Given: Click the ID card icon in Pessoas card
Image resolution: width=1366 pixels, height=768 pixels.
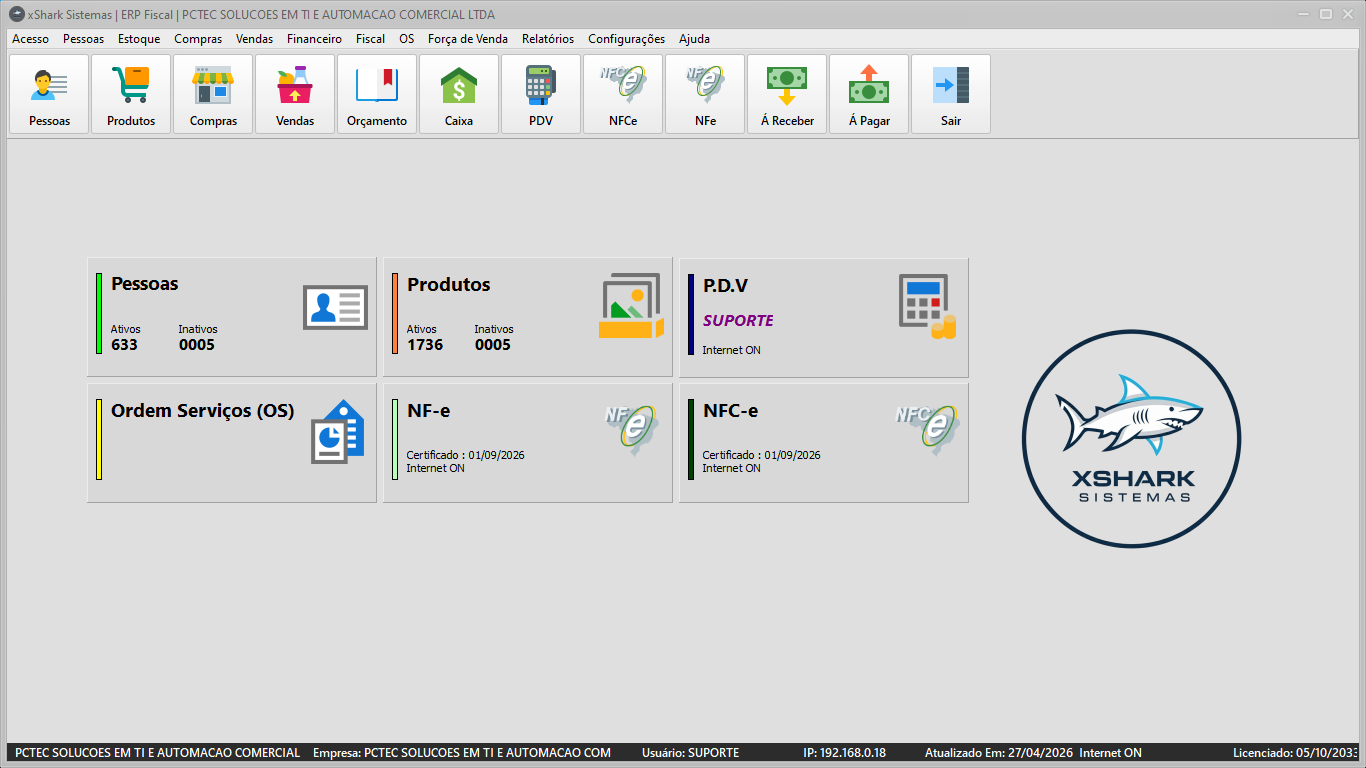Looking at the screenshot, I should 335,307.
